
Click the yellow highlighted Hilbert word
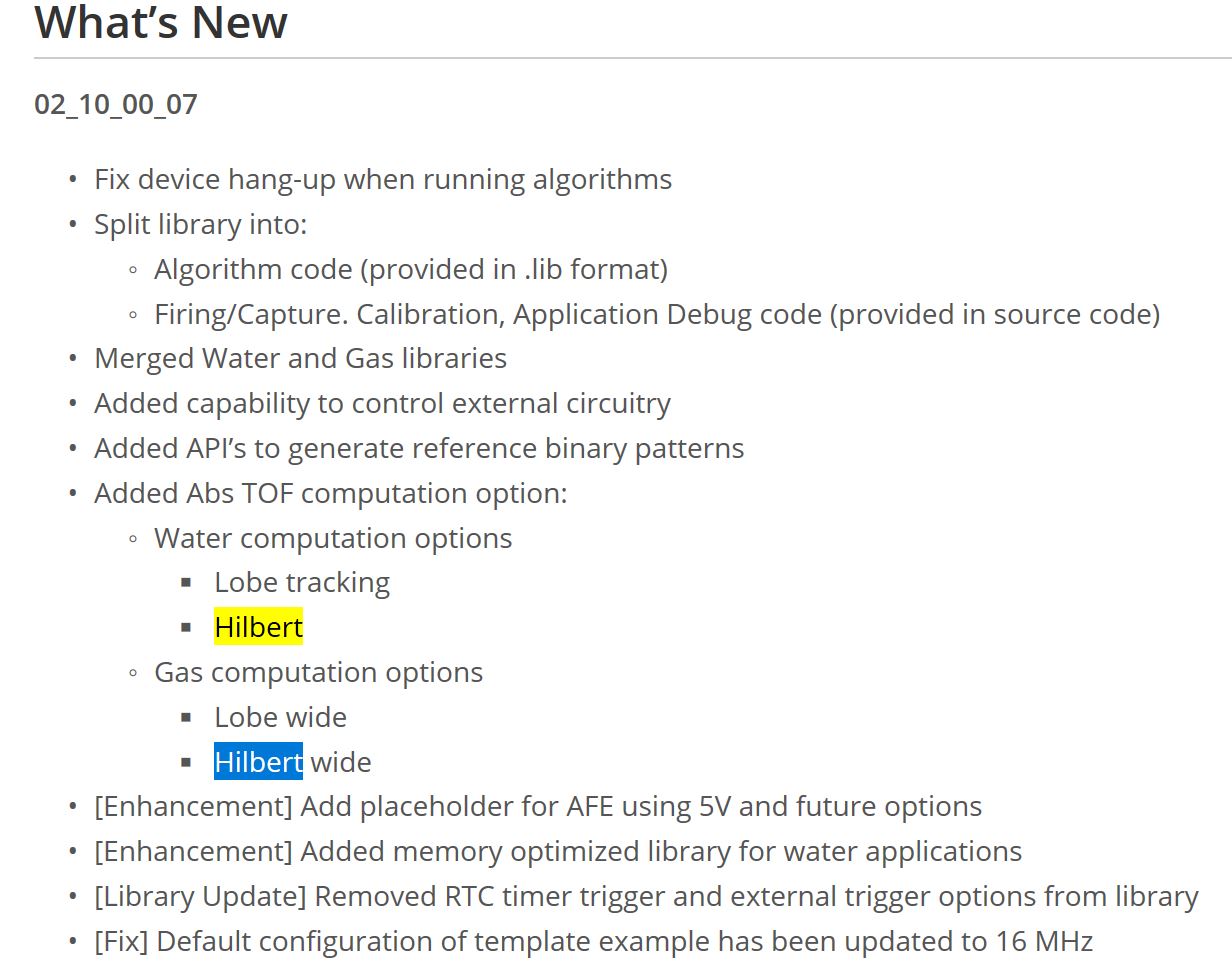tap(258, 627)
